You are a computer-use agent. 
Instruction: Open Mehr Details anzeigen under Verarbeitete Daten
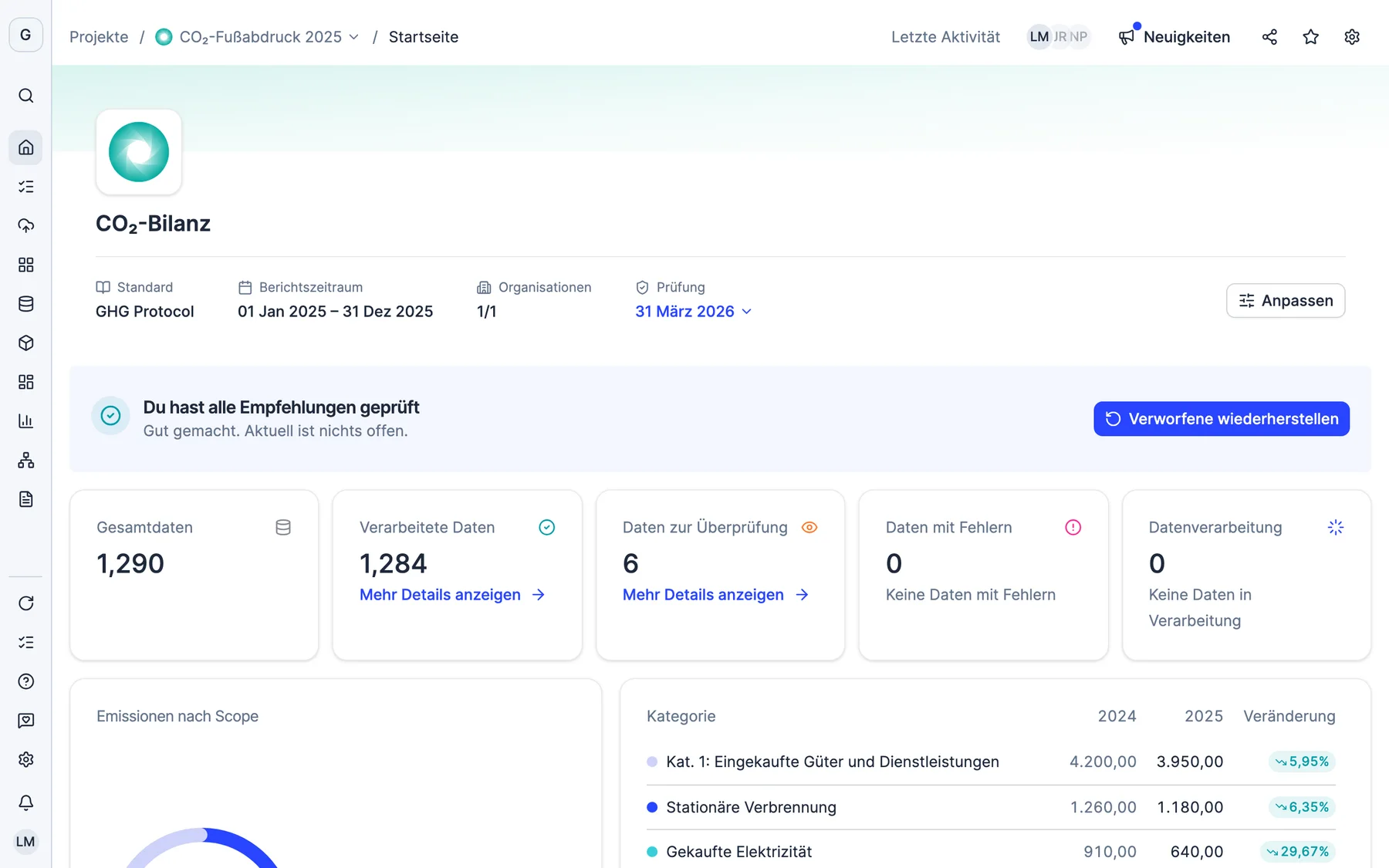tap(452, 594)
